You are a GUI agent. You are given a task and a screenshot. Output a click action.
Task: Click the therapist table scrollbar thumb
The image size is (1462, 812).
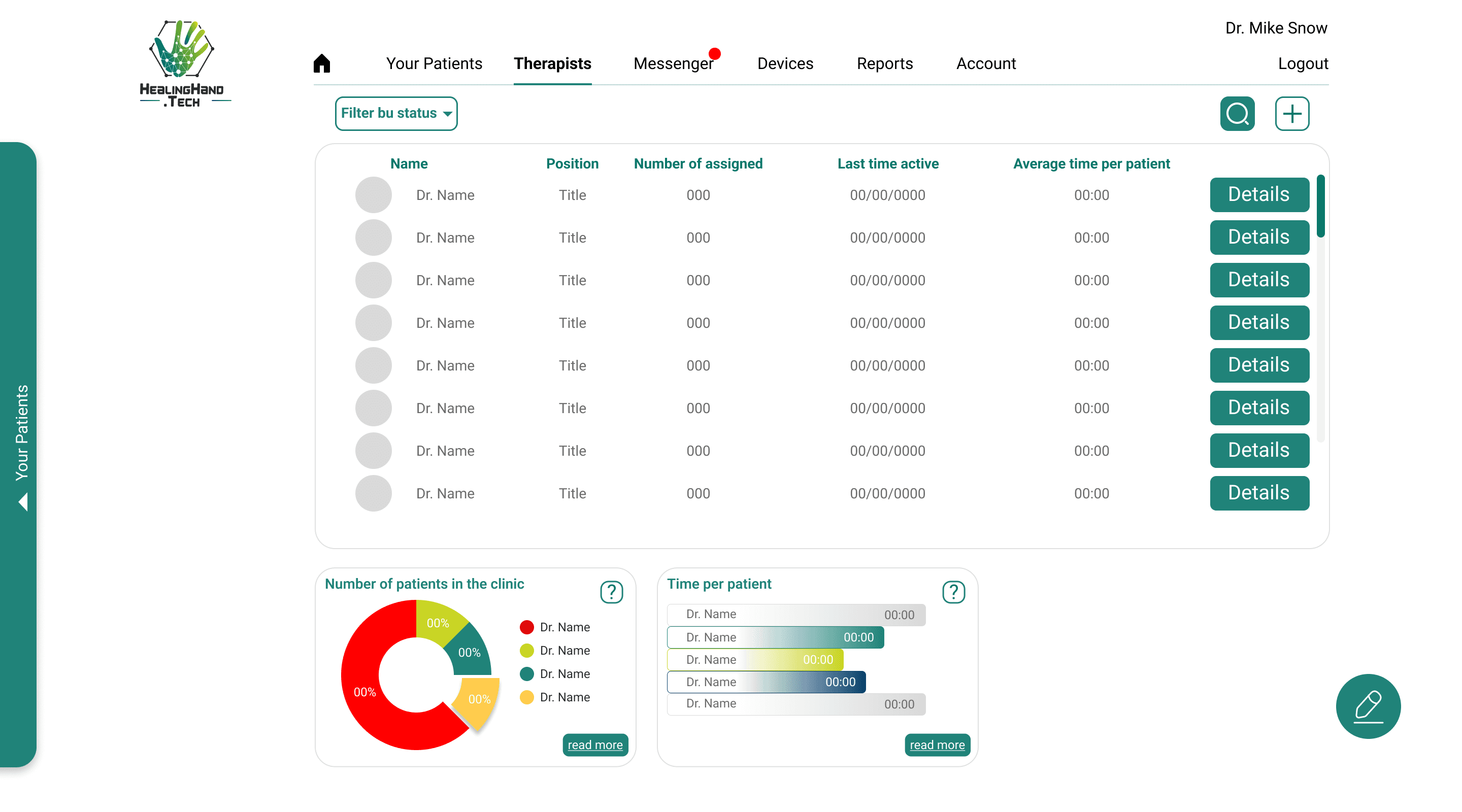1321,206
